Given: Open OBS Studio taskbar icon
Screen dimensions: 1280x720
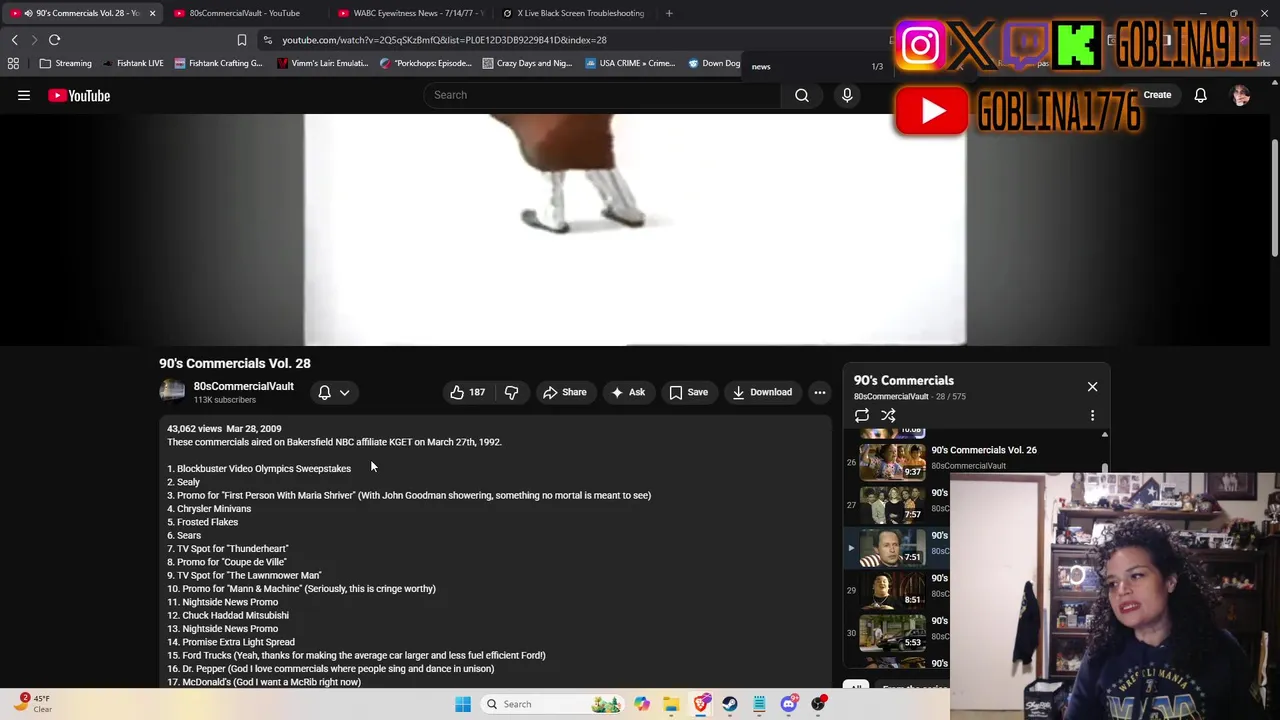Looking at the screenshot, I should [818, 704].
